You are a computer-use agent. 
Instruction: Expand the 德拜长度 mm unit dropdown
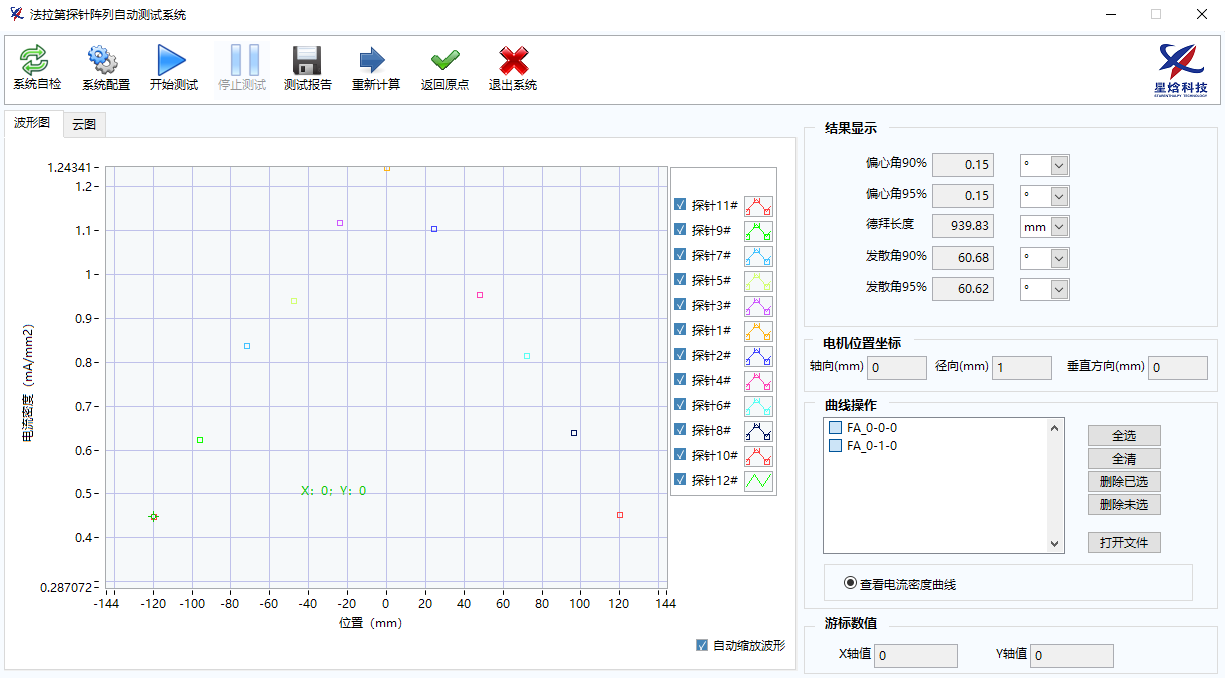1059,227
